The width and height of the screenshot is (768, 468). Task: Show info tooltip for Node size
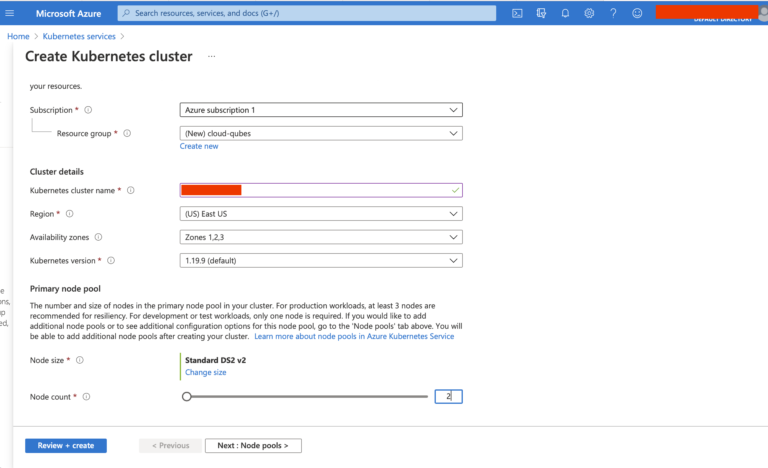tap(80, 360)
